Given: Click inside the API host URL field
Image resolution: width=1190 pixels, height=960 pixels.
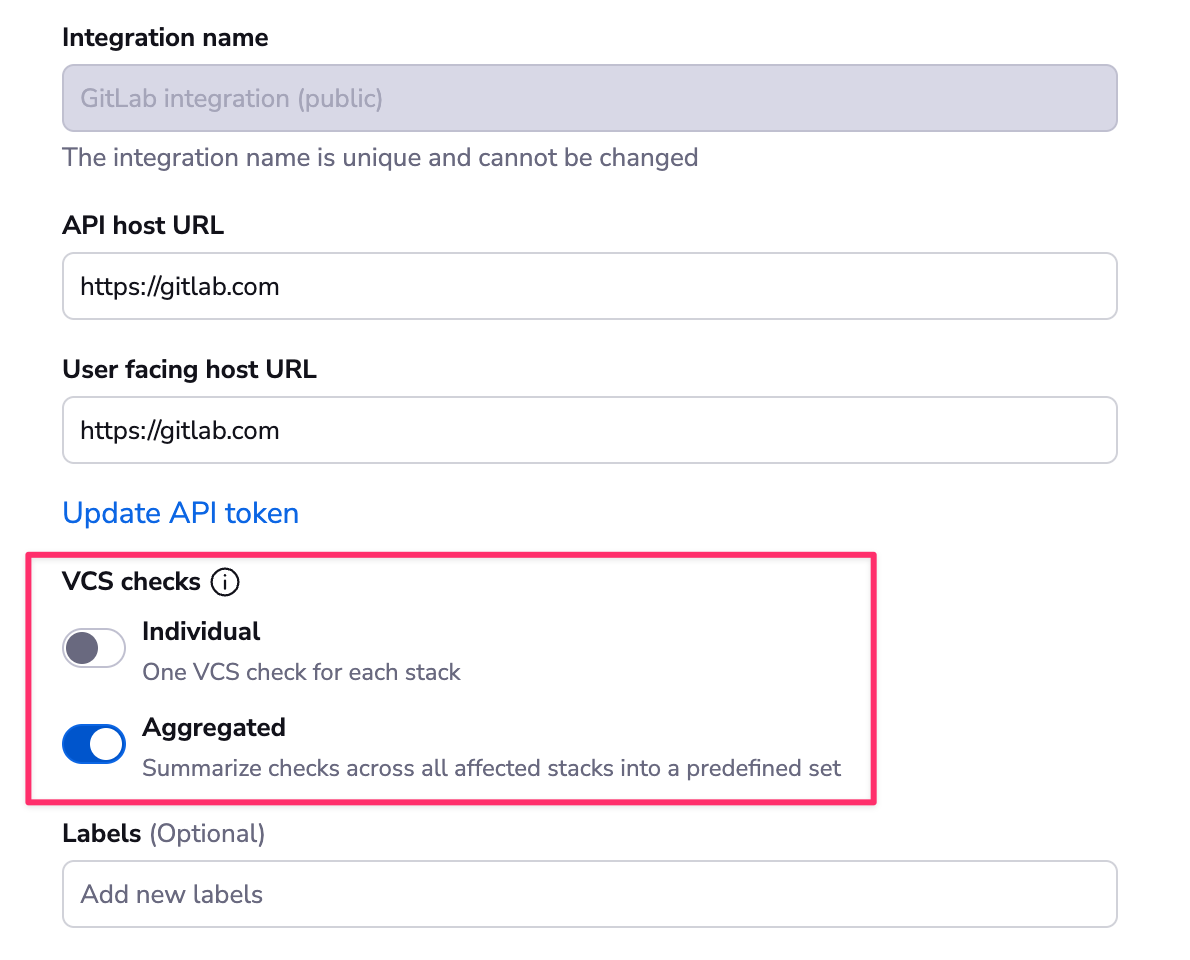Looking at the screenshot, I should tap(589, 286).
